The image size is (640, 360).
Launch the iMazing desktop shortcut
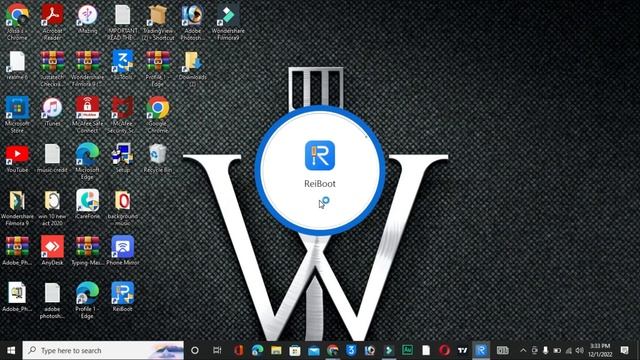pyautogui.click(x=87, y=18)
